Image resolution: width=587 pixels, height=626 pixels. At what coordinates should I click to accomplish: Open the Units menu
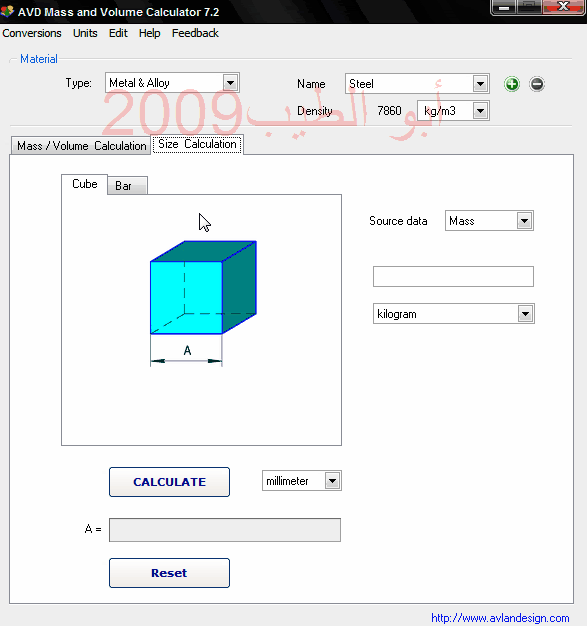tap(85, 33)
